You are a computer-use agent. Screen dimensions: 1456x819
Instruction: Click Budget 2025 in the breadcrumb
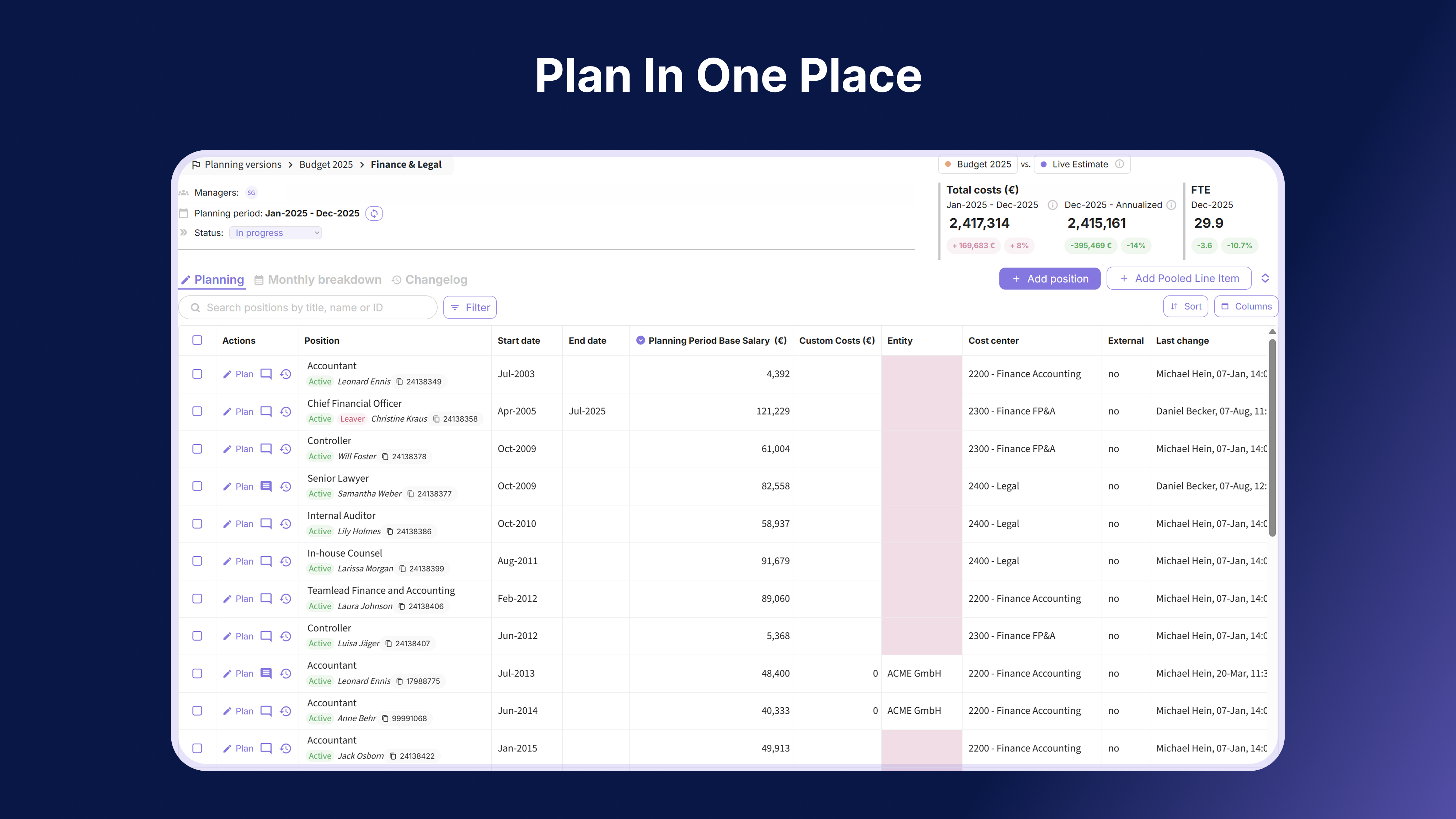pos(326,165)
